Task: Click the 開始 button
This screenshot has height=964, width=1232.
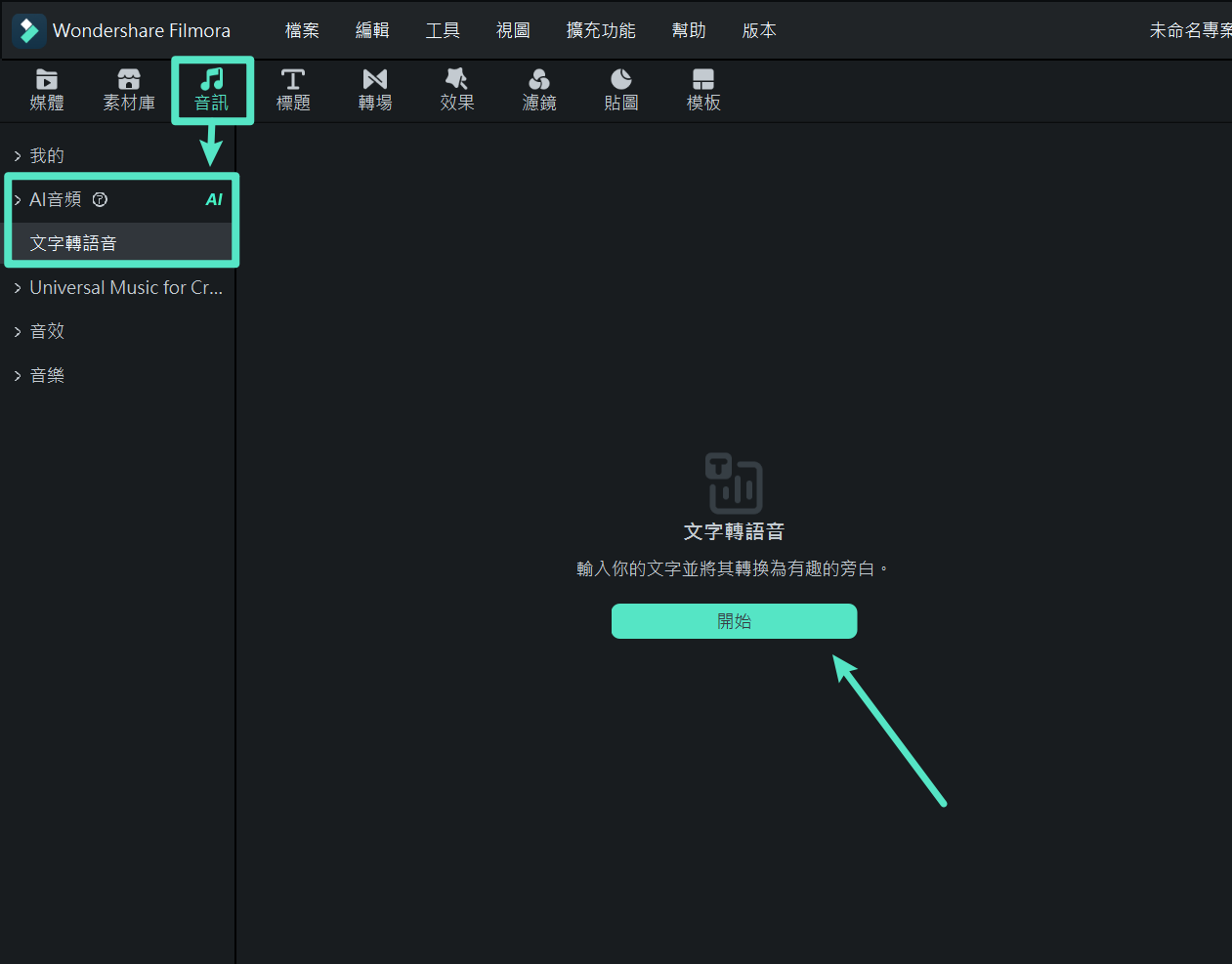Action: 734,621
